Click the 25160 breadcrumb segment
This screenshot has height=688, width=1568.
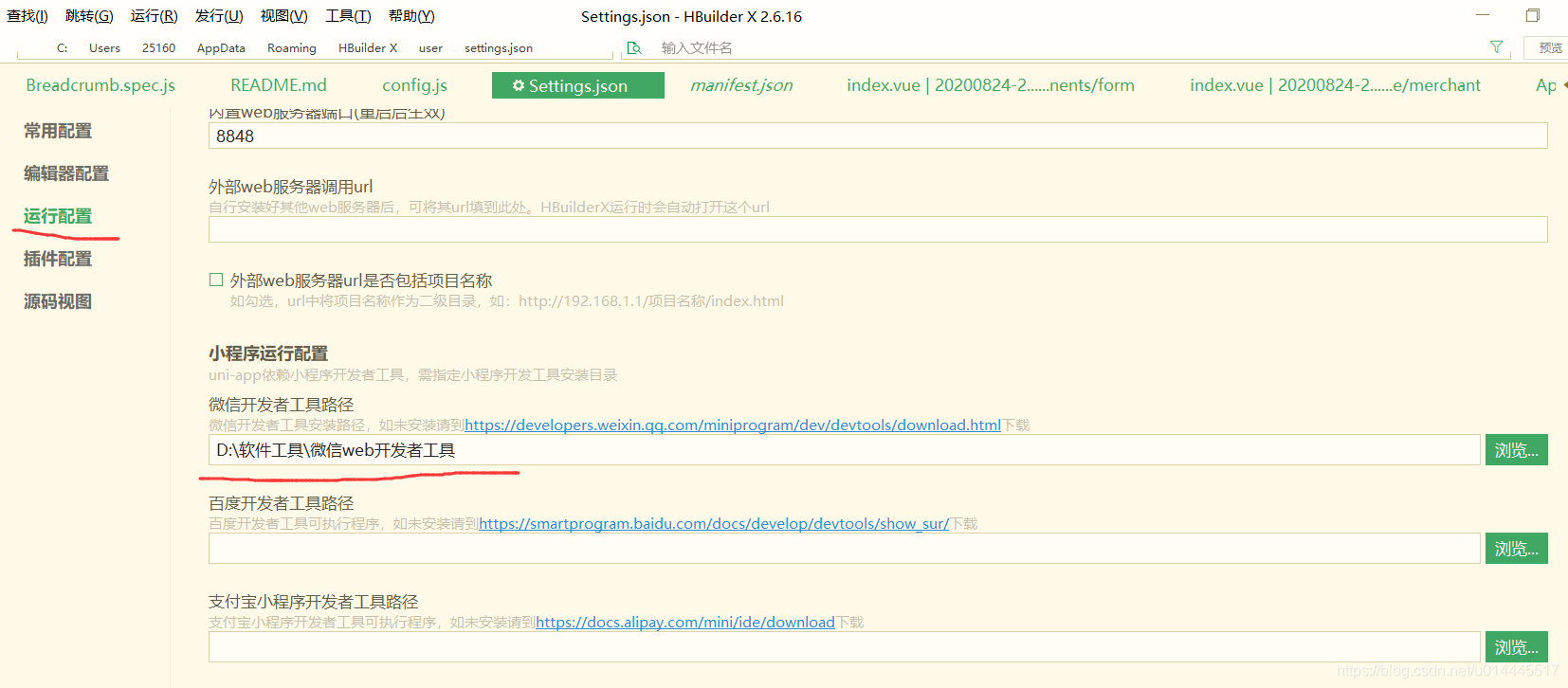158,47
